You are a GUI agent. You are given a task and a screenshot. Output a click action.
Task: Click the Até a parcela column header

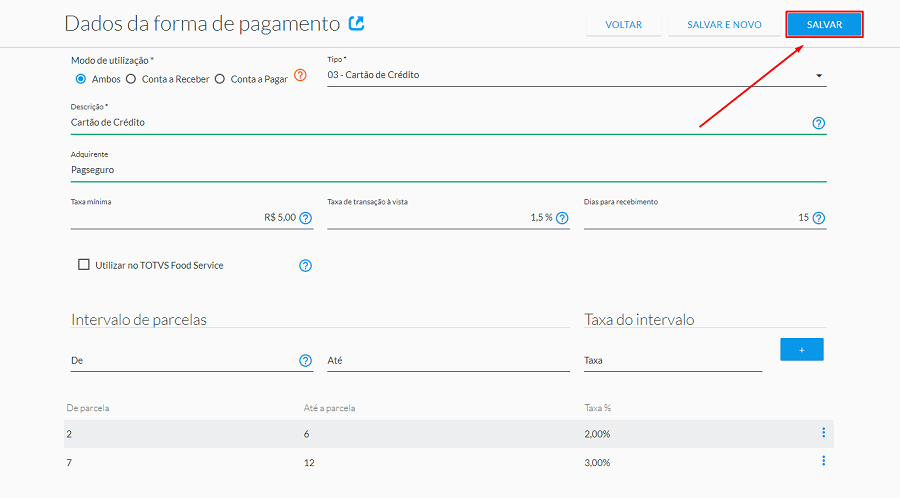(329, 408)
